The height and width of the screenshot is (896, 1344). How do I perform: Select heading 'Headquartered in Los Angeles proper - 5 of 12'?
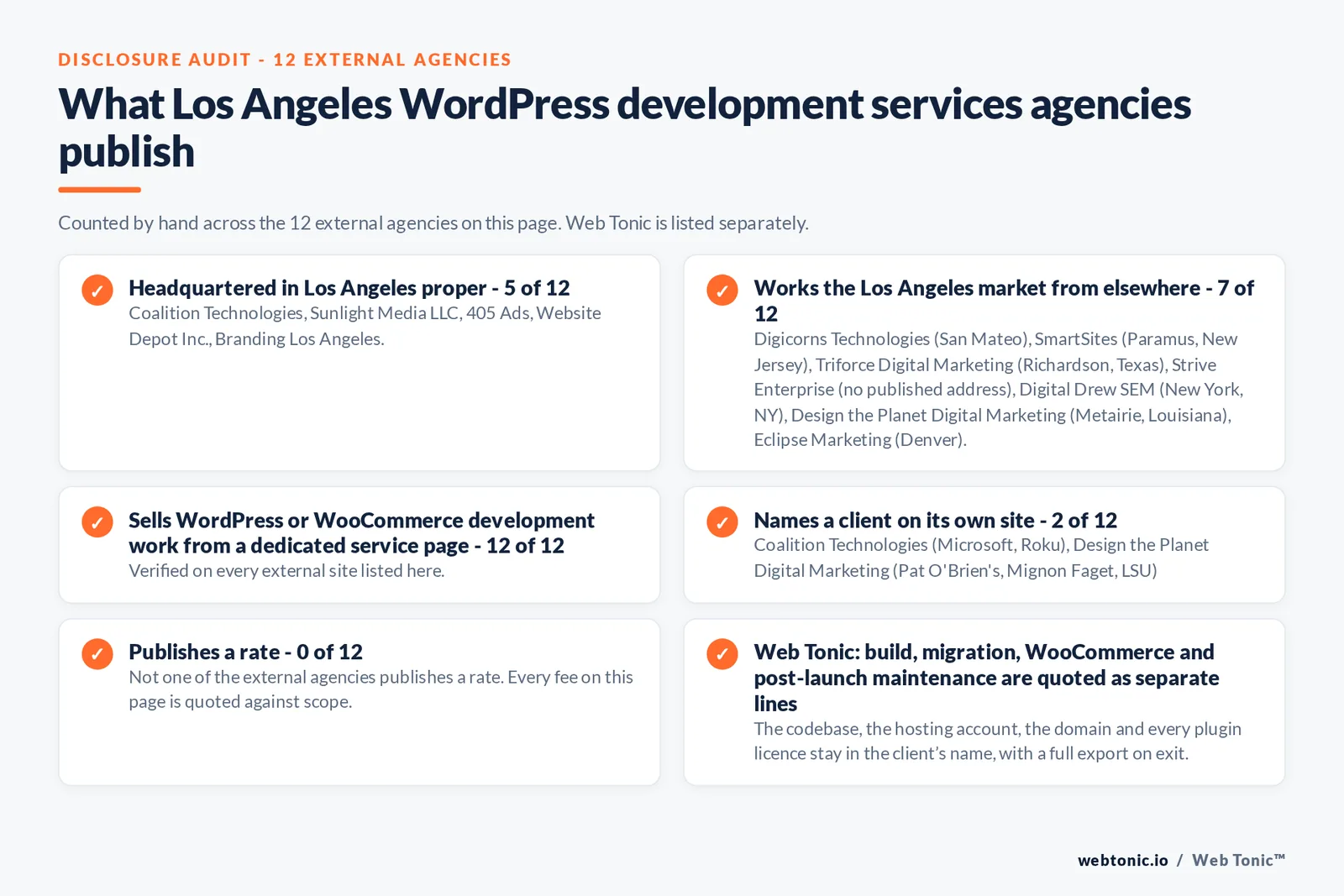tap(349, 288)
